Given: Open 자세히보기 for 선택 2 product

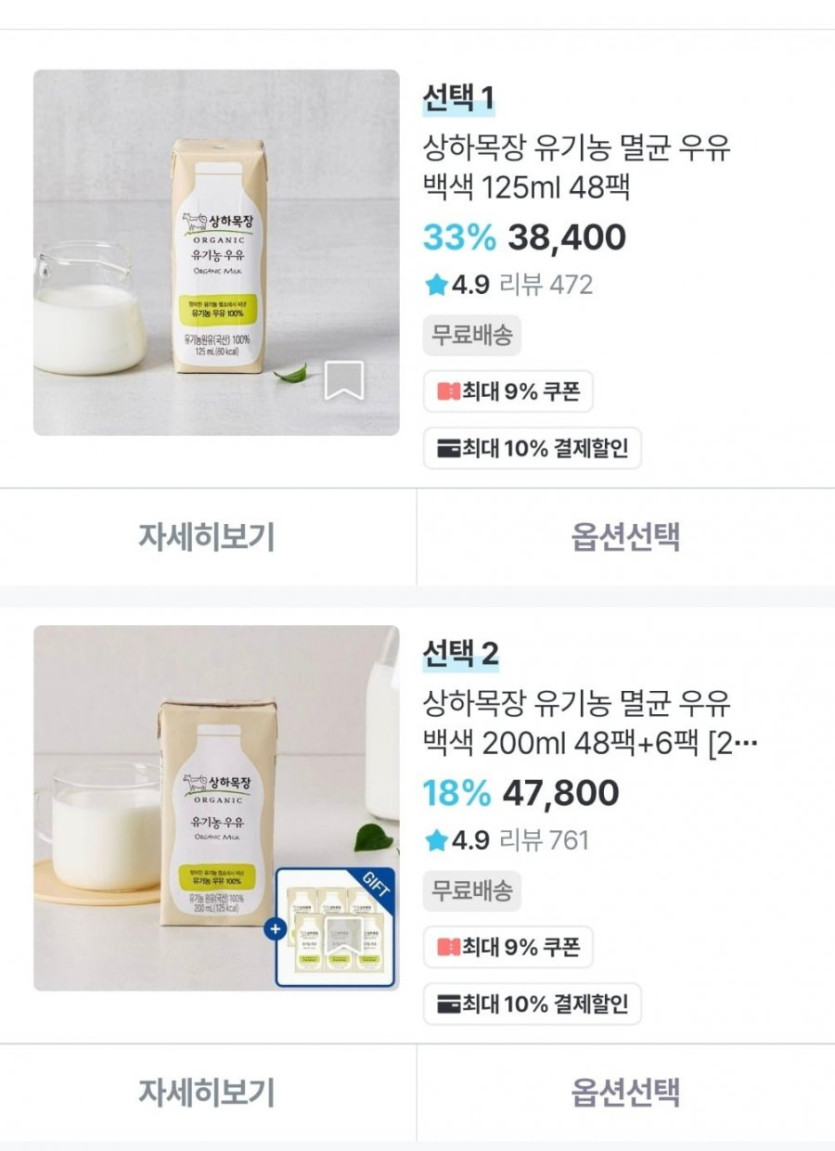Looking at the screenshot, I should click(208, 1093).
